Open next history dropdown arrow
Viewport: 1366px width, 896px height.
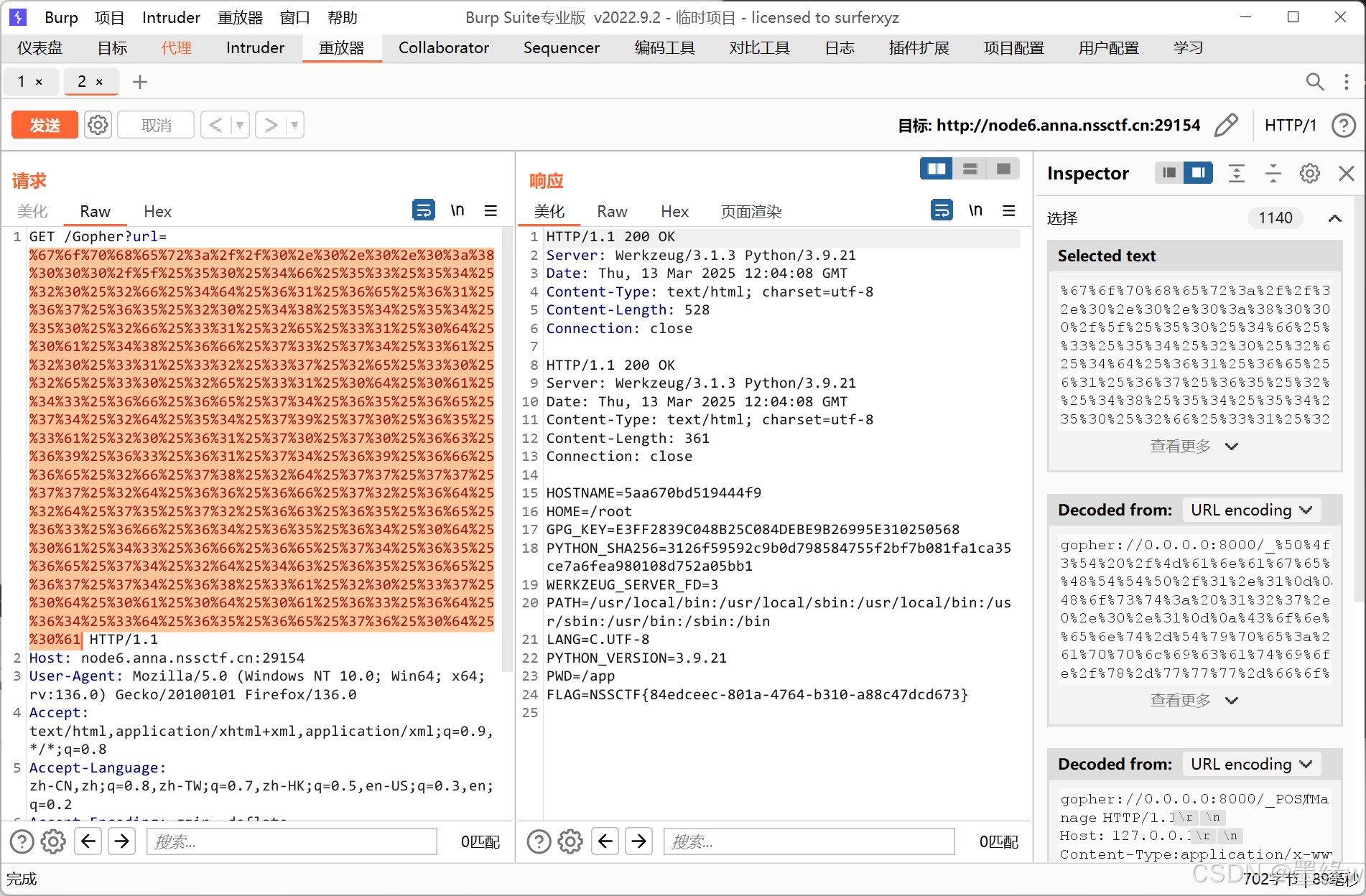[294, 125]
